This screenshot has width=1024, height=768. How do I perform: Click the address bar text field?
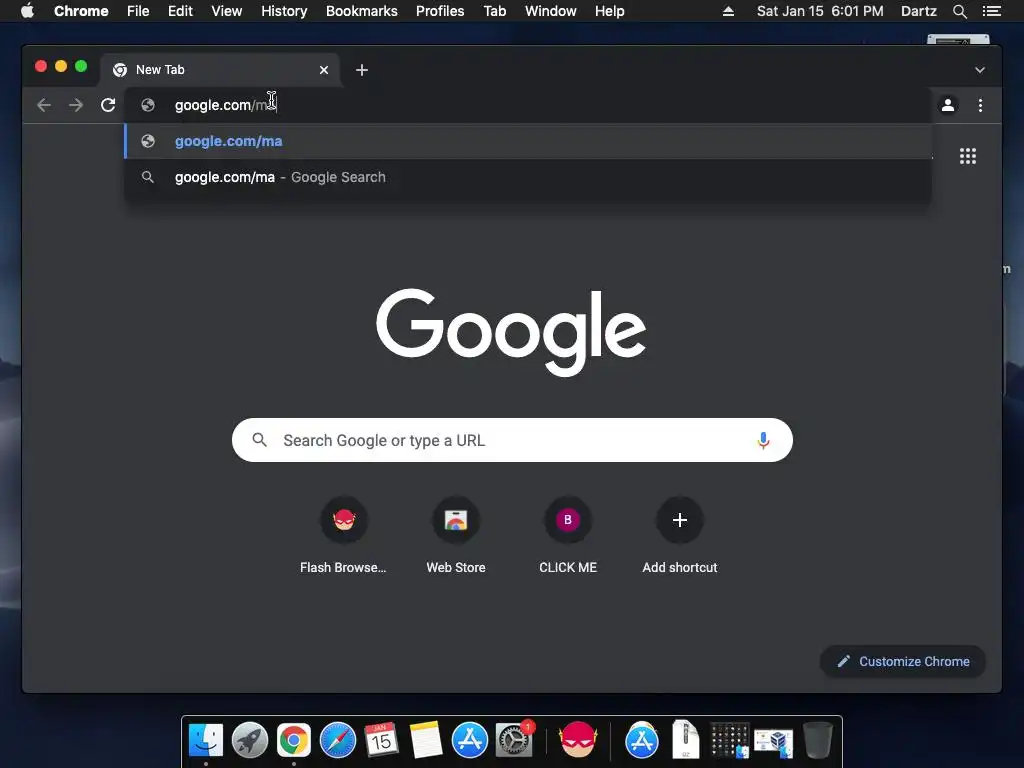click(528, 105)
